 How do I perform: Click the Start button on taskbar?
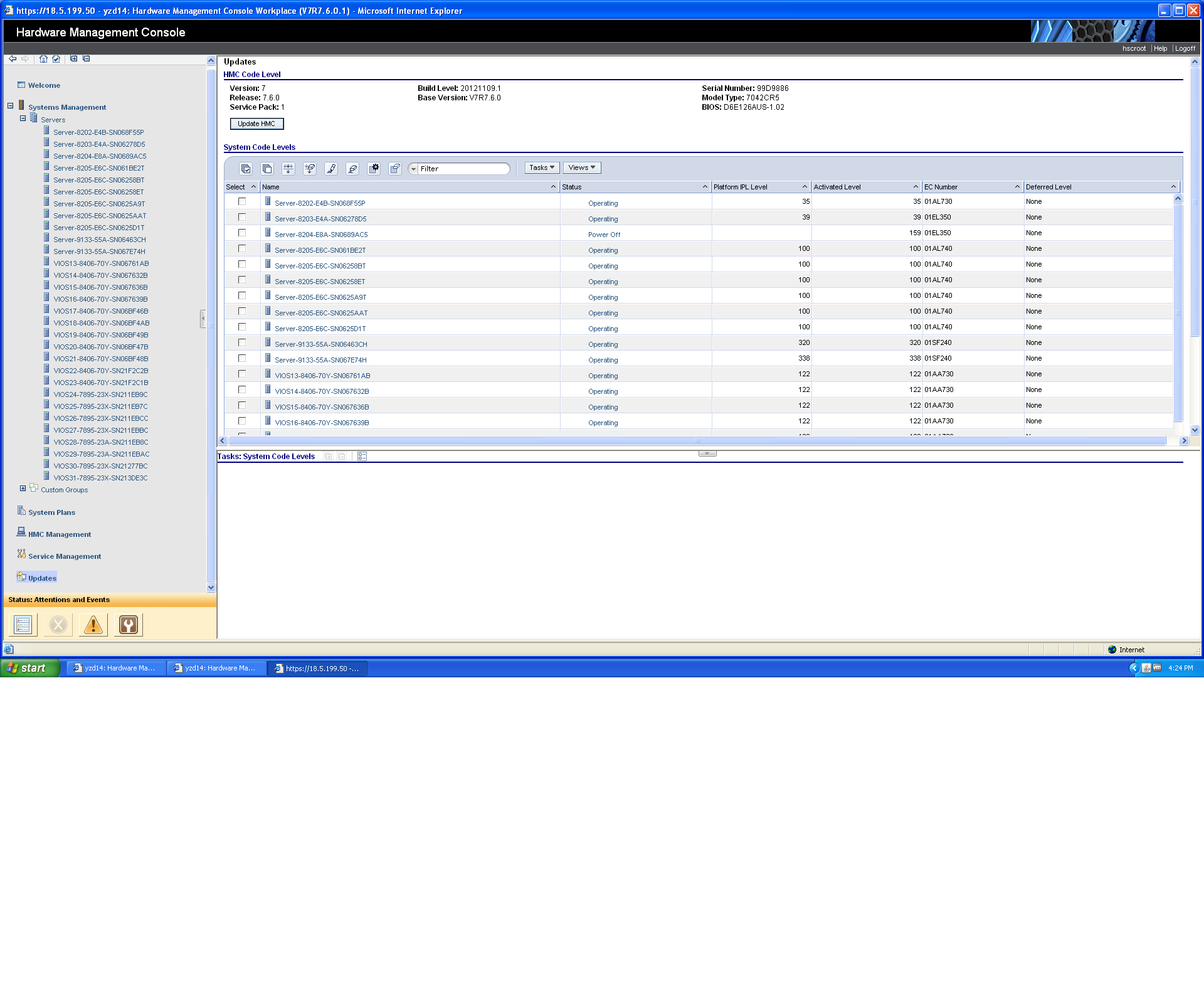pos(30,669)
